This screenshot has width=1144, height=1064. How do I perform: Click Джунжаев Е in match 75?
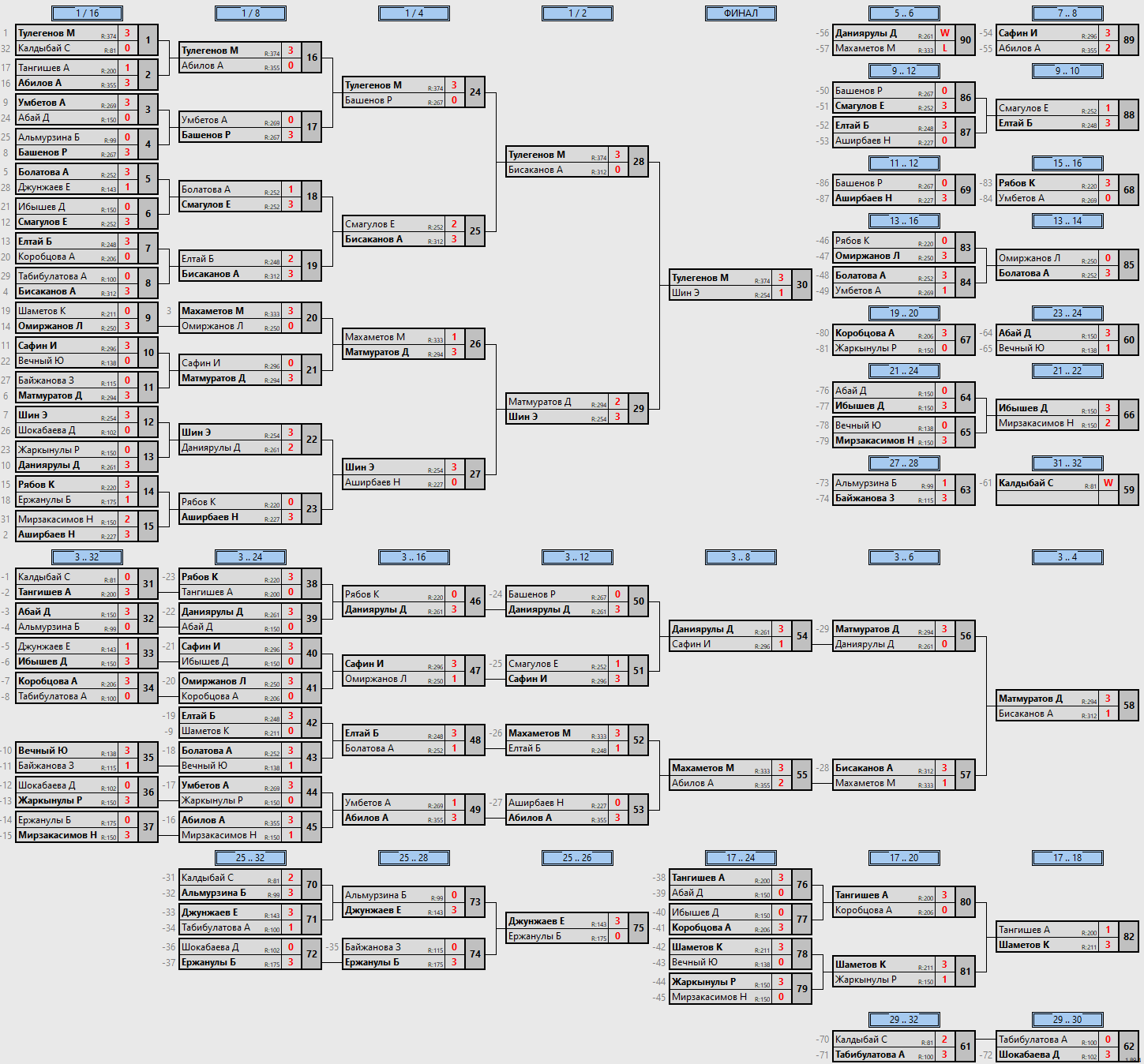coord(537,921)
